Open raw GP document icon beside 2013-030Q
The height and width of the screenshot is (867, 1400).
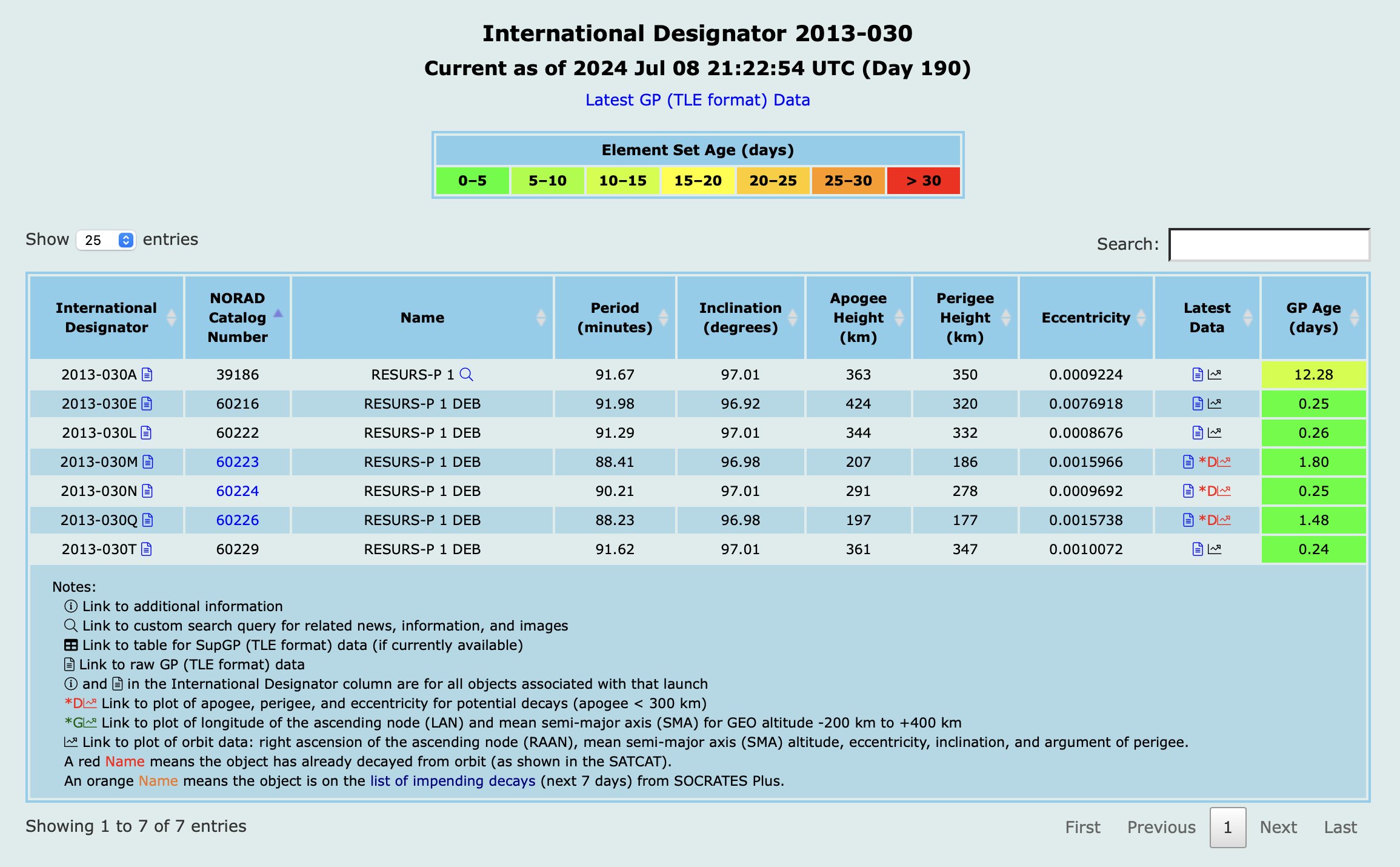148,520
